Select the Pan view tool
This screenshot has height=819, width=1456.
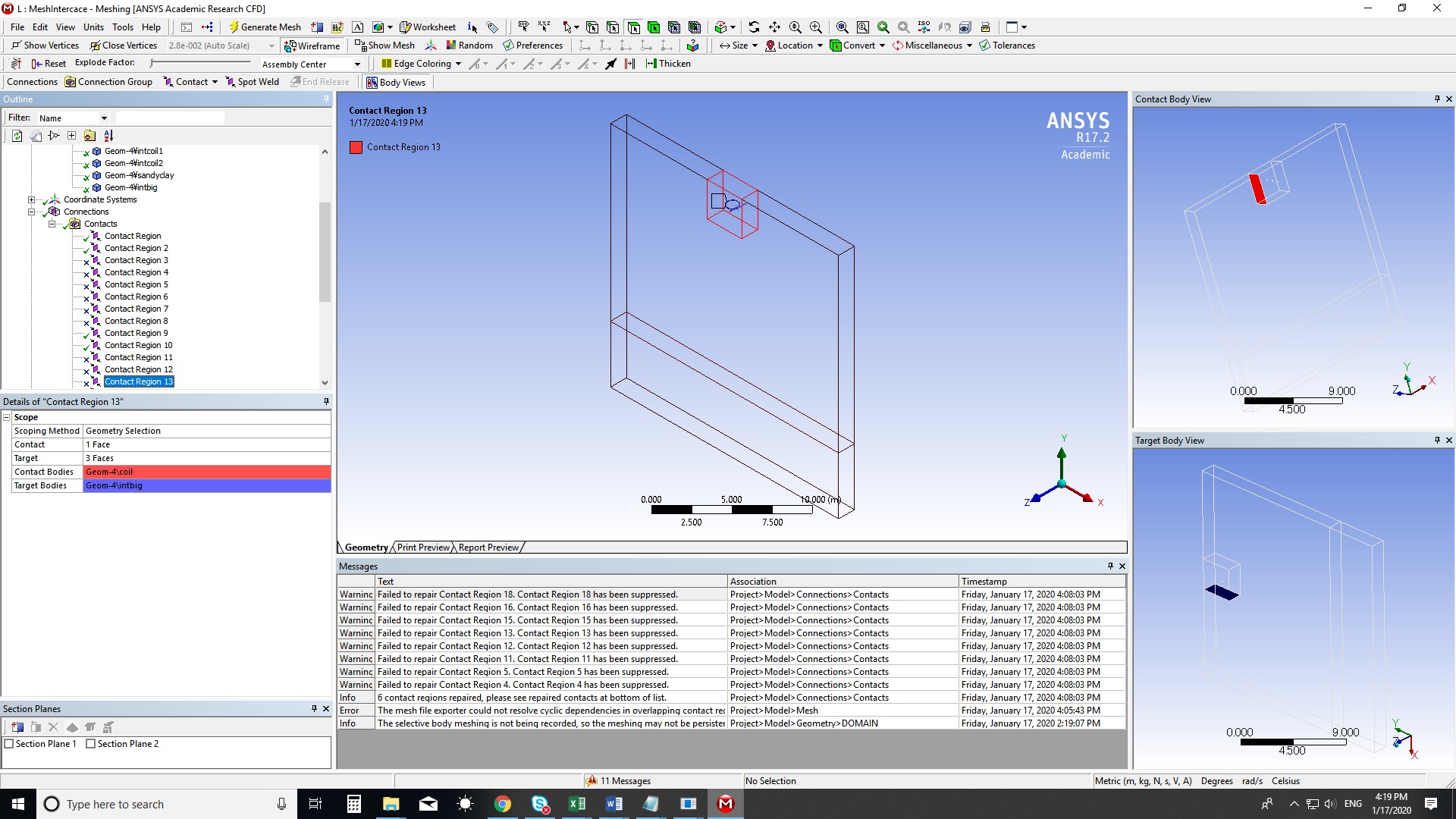(x=774, y=27)
